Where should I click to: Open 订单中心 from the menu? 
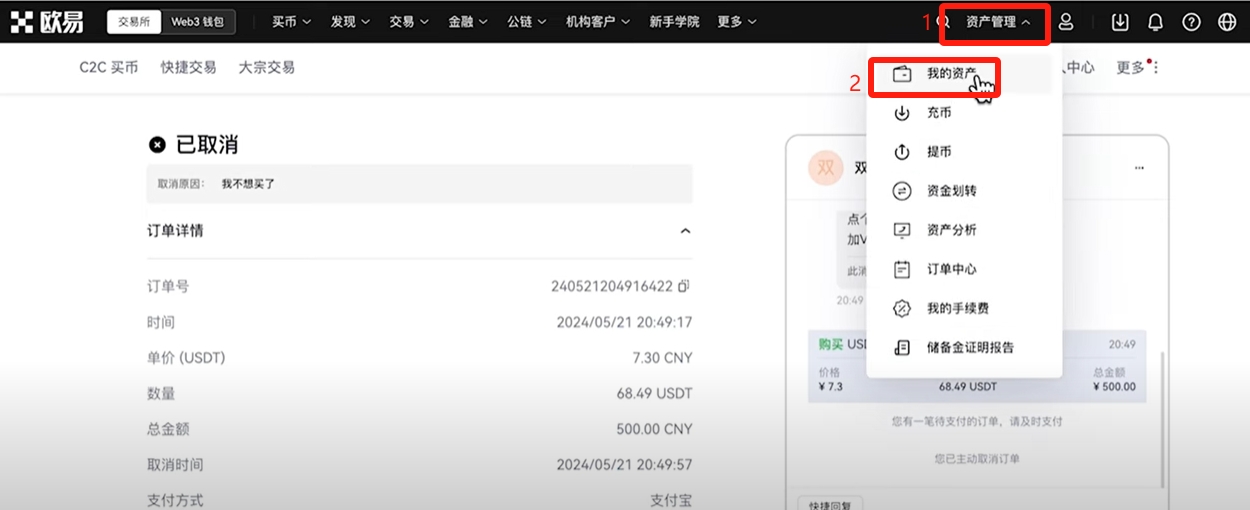(950, 269)
